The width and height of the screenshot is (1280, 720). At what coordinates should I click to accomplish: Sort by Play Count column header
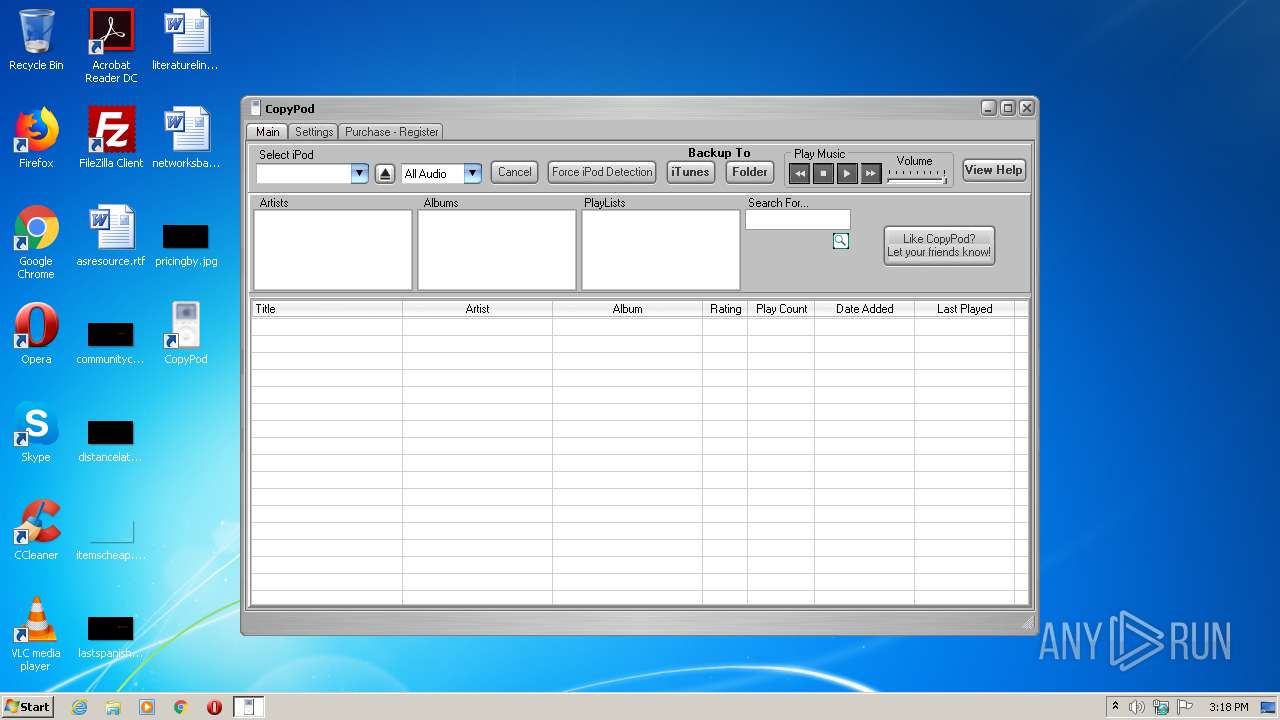click(x=781, y=309)
